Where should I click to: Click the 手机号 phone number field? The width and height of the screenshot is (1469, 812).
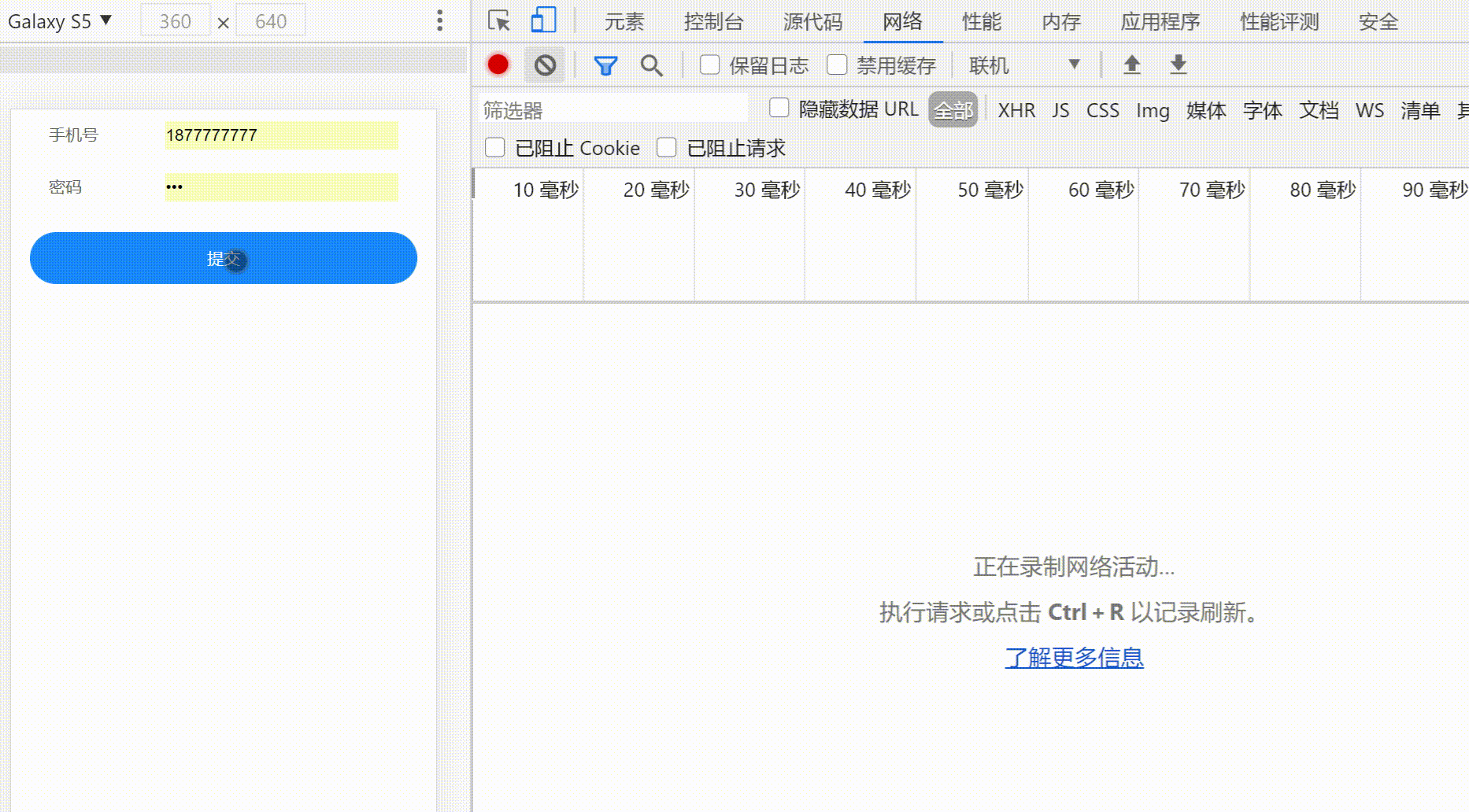281,135
